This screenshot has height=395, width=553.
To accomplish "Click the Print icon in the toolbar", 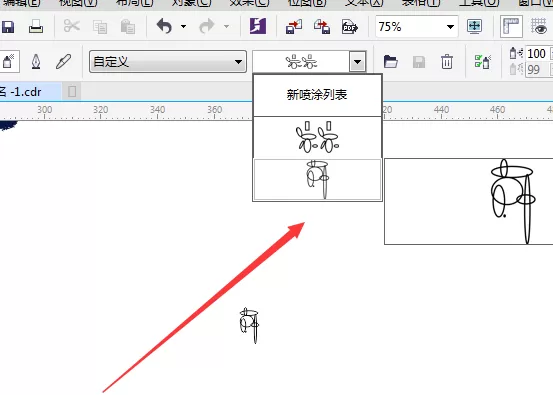I will point(36,26).
